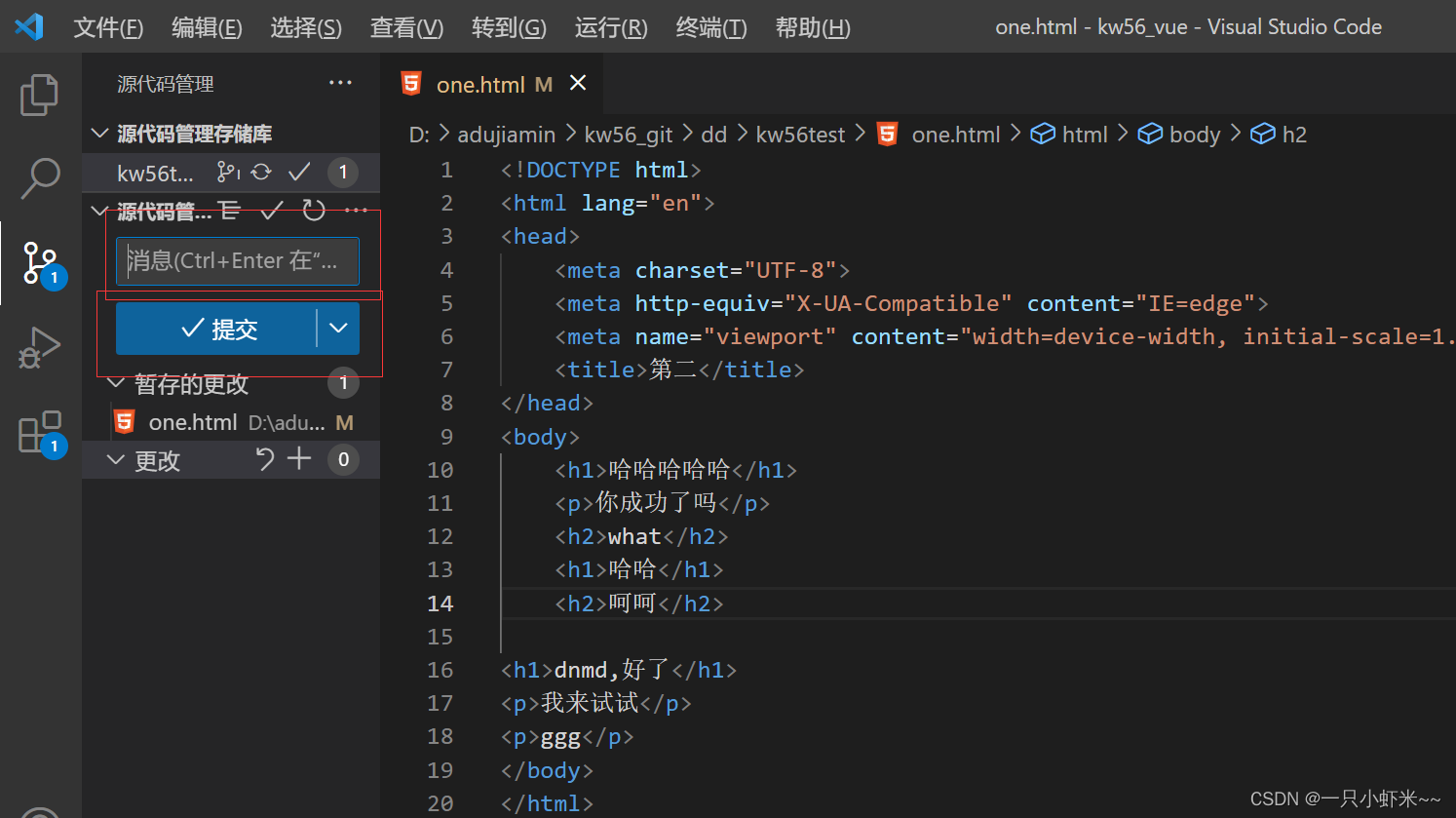
Task: Open 帮助(H) menu
Action: pos(813,27)
